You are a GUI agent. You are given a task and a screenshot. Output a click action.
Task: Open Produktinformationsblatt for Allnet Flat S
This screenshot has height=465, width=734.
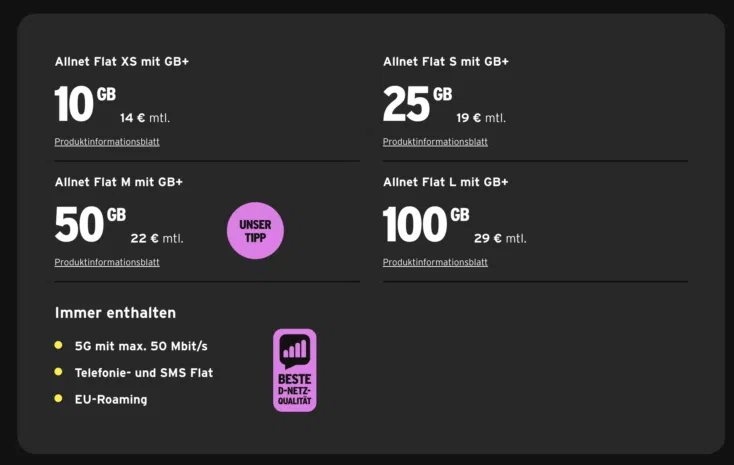(435, 142)
